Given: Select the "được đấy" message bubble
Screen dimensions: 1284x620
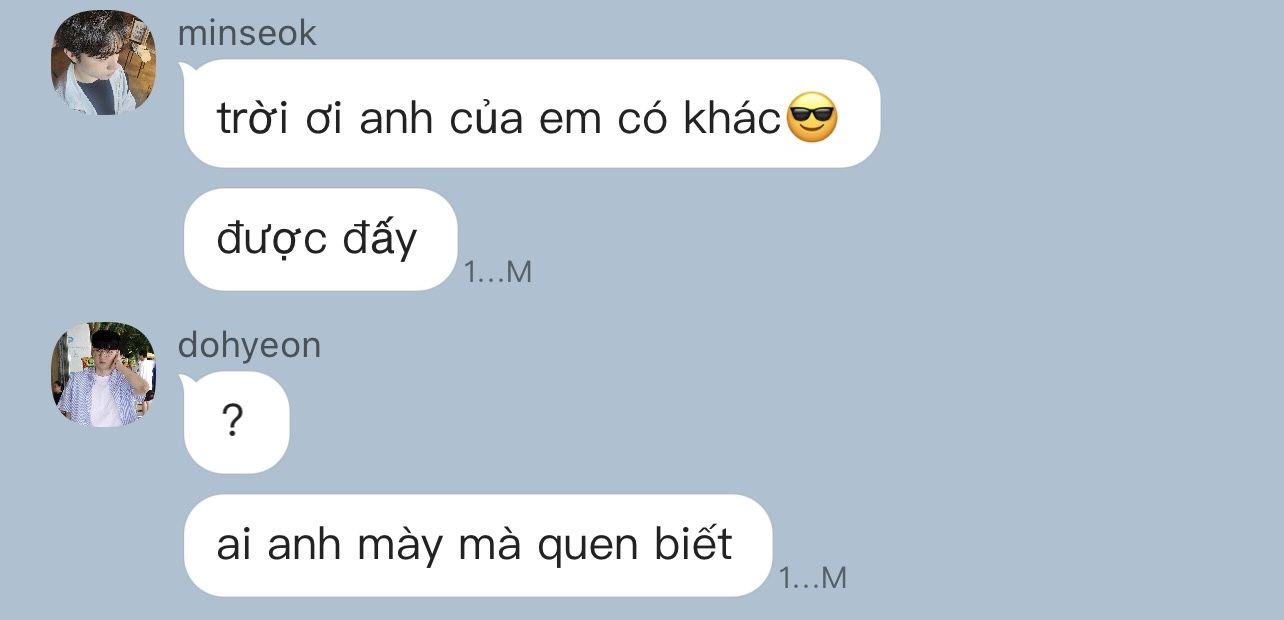Looking at the screenshot, I should coord(318,240).
